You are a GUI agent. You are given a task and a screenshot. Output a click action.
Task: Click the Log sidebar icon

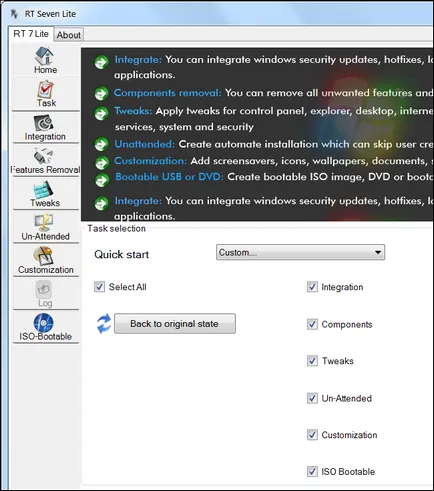pyautogui.click(x=44, y=290)
